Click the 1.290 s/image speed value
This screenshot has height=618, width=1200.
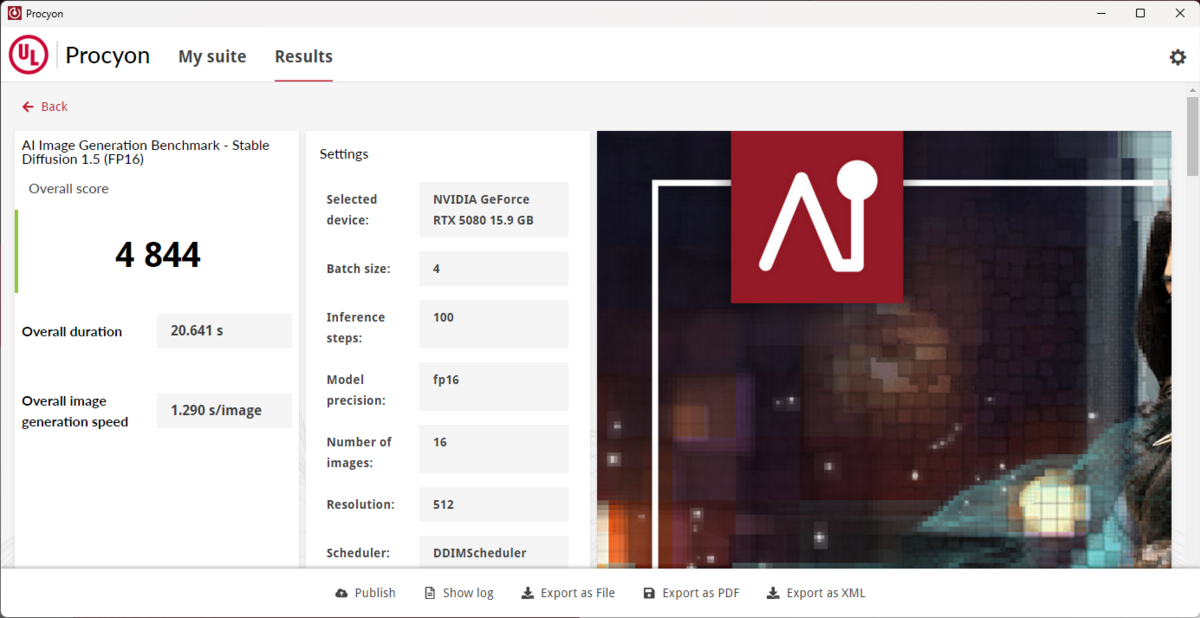click(x=224, y=410)
